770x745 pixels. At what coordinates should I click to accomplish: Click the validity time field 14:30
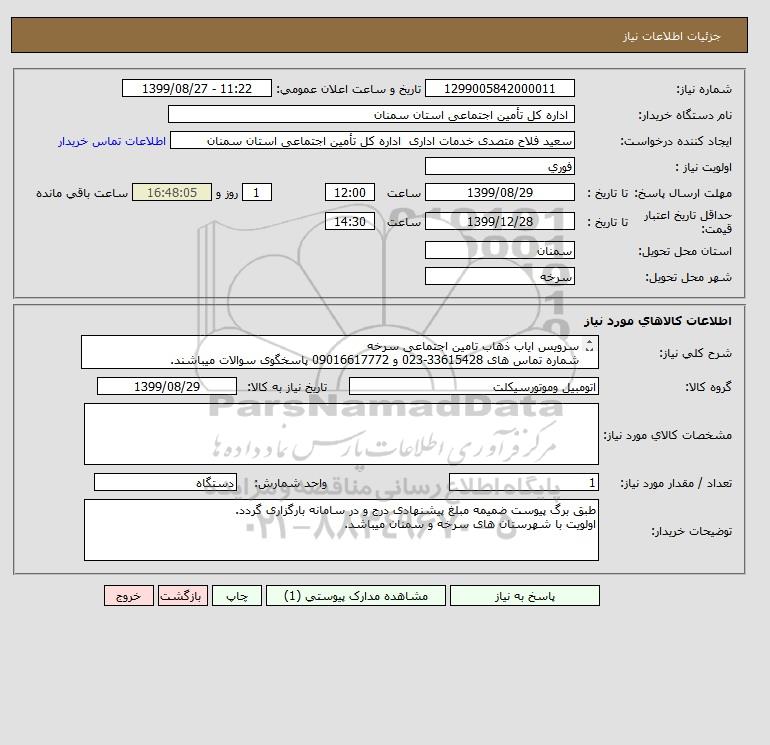350,221
